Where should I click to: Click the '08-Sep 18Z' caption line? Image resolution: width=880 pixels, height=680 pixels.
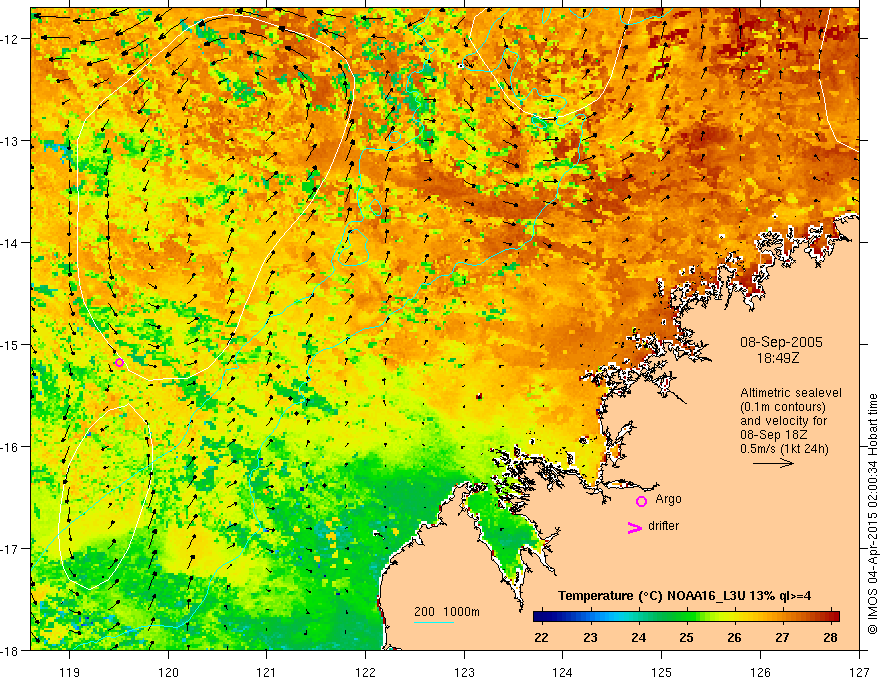[774, 435]
